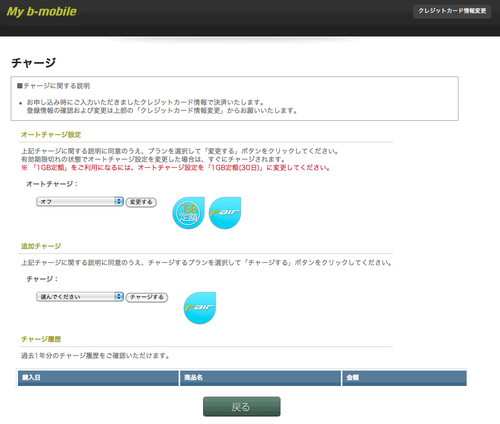This screenshot has width=500, height=424.
Task: Click the チャージ履歴 section title
Action: [41, 339]
